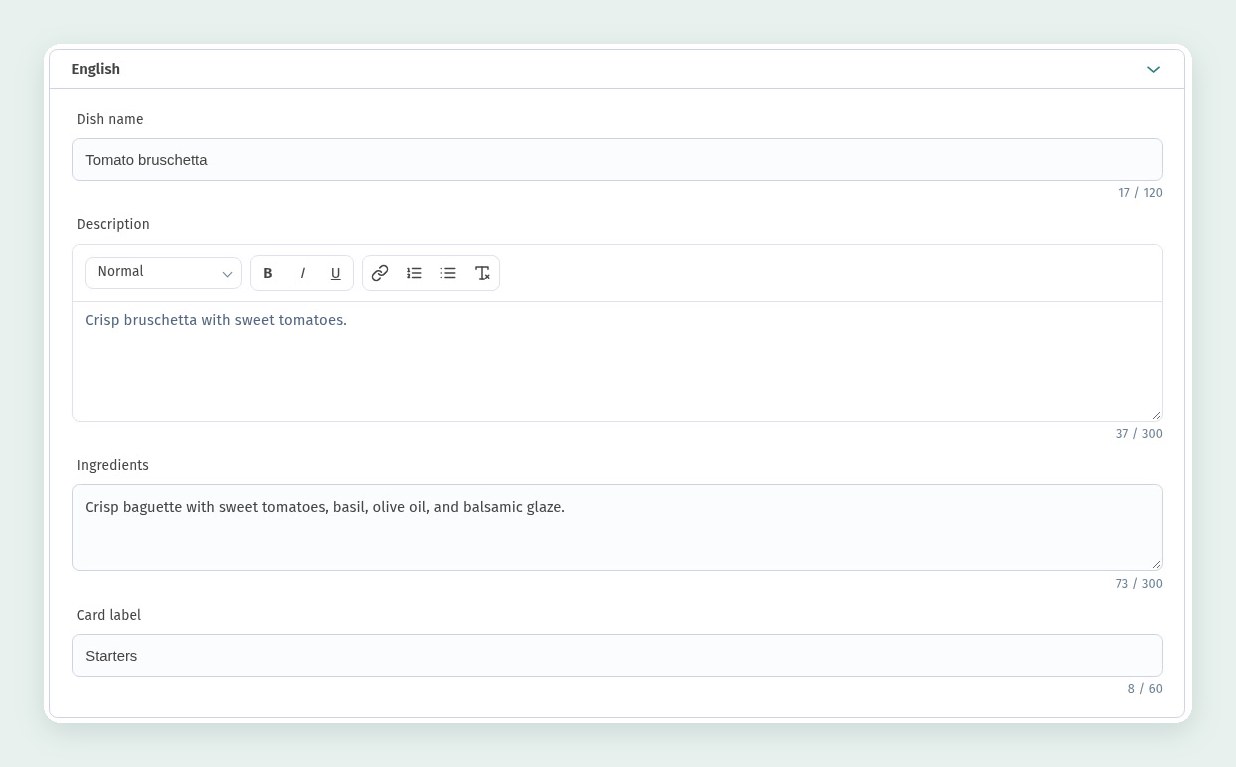Click the 8 / 60 character counter
This screenshot has height=767, width=1236.
(1145, 689)
